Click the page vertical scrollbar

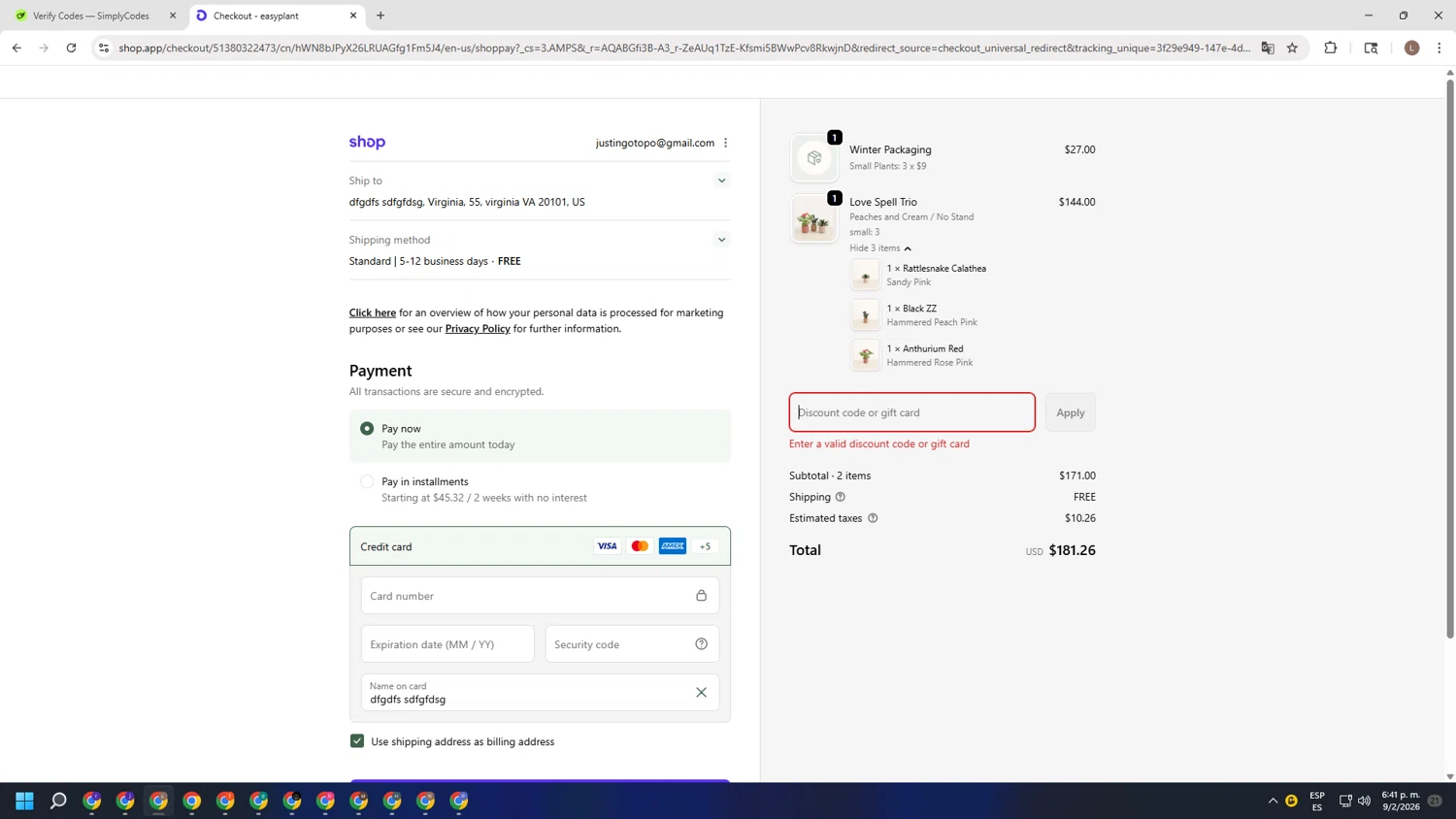pyautogui.click(x=1450, y=359)
